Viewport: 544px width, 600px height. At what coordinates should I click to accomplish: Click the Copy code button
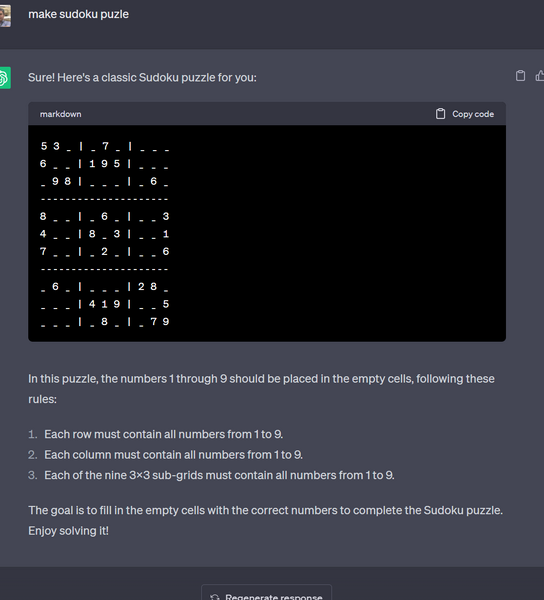[x=465, y=114]
